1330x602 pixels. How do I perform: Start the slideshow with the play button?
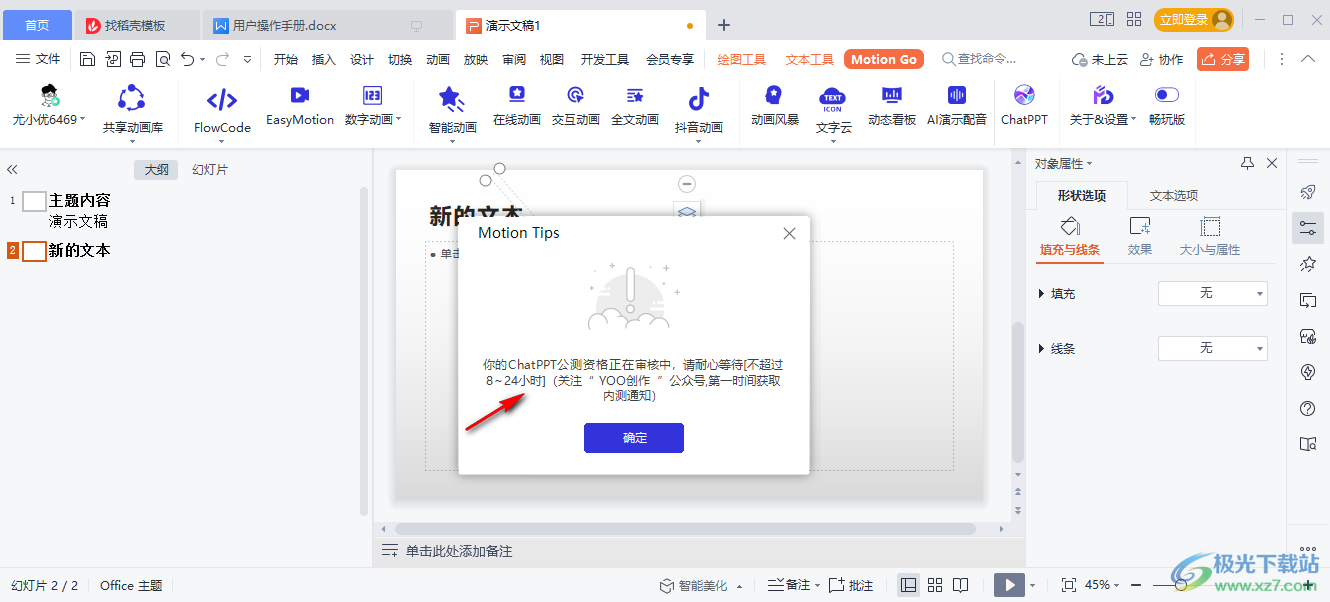pyautogui.click(x=1010, y=585)
